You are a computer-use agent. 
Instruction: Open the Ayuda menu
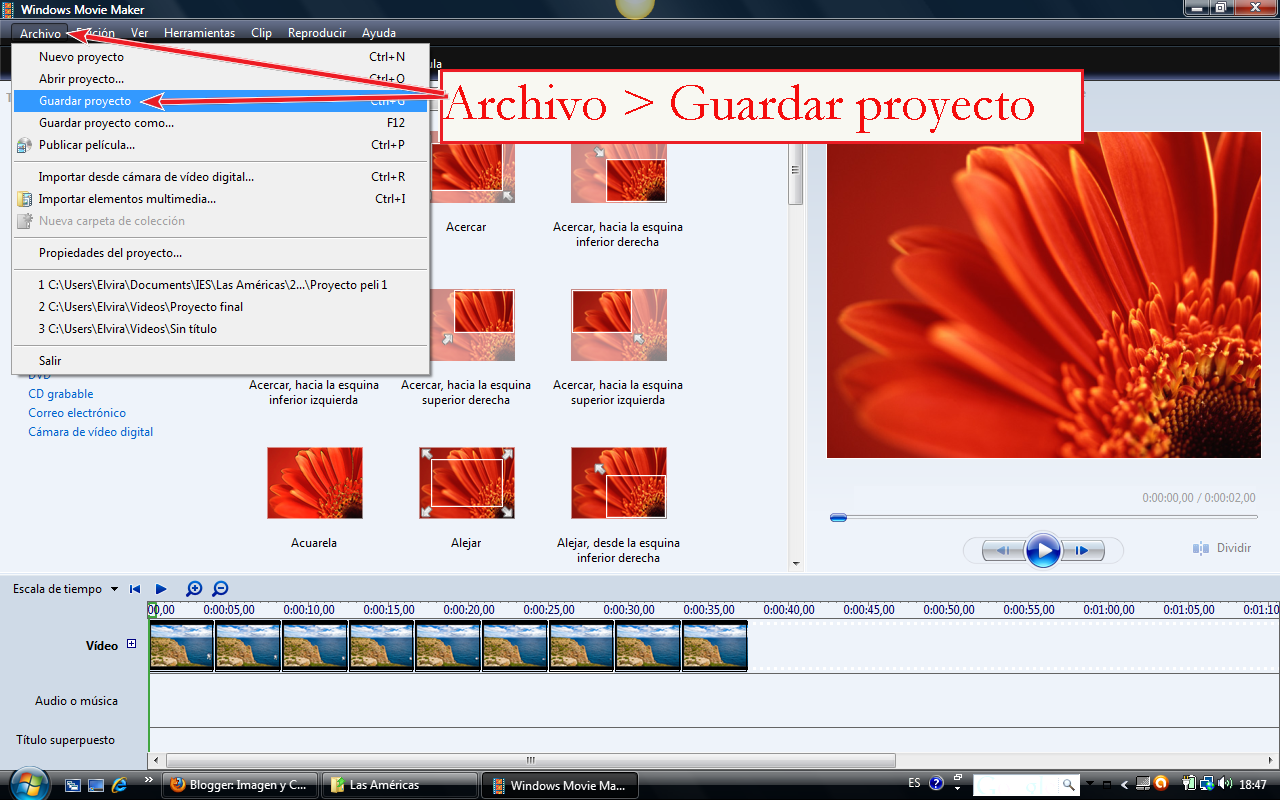(x=379, y=33)
